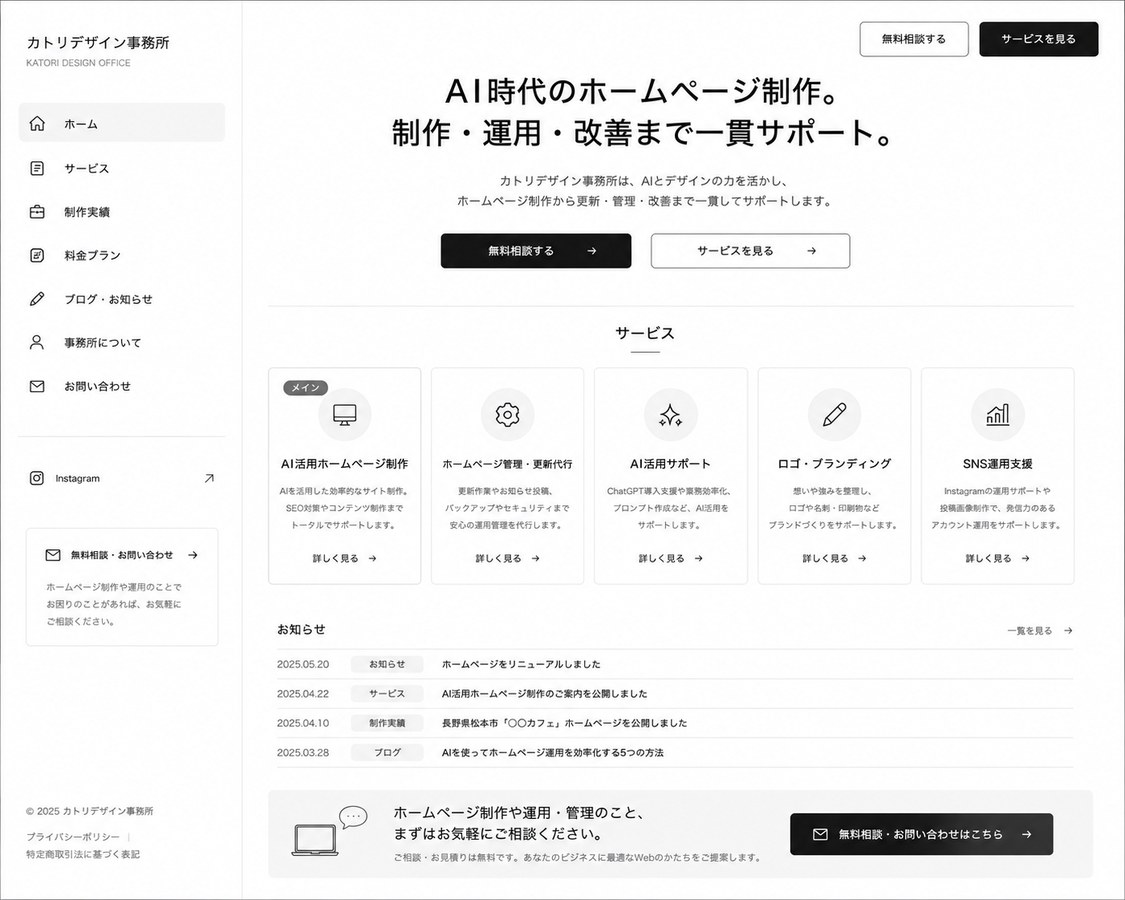1125x900 pixels.
Task: Click the サービス tag on 2025.04.22 row
Action: [x=387, y=694]
